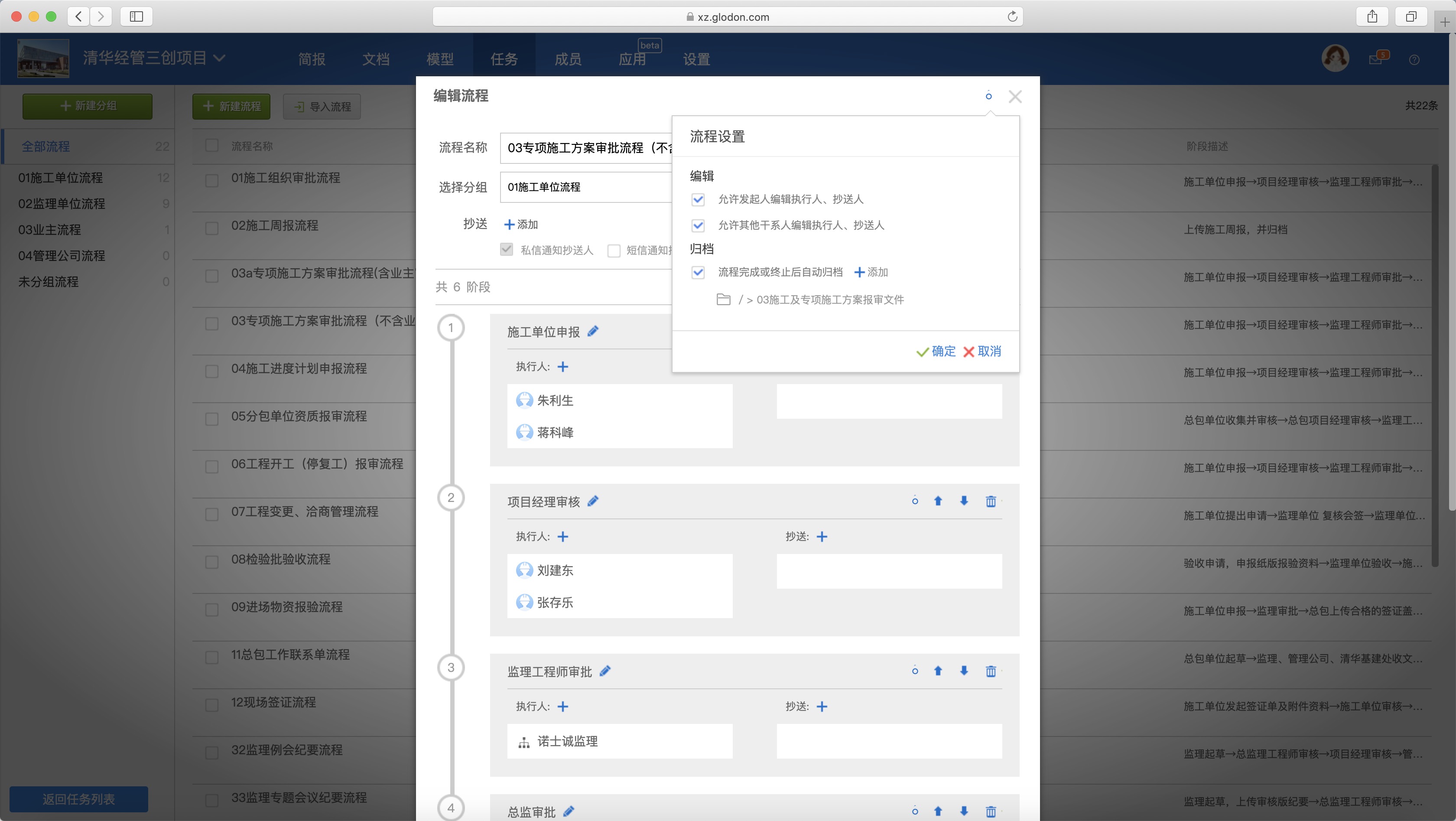Click the pencil icon to rename 施工单位申报 stage
Screen dimensions: 1456x821
click(x=593, y=331)
